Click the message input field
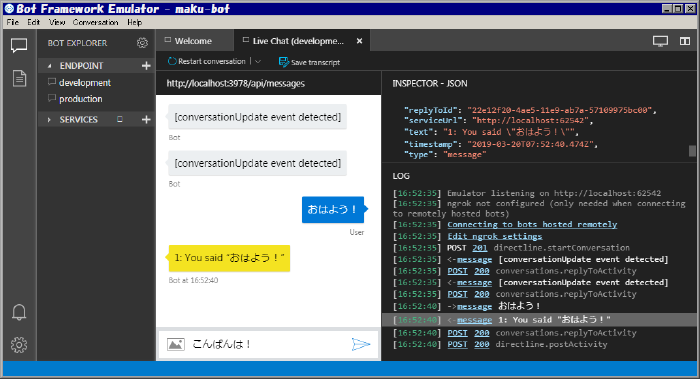The image size is (700, 379). 268,344
